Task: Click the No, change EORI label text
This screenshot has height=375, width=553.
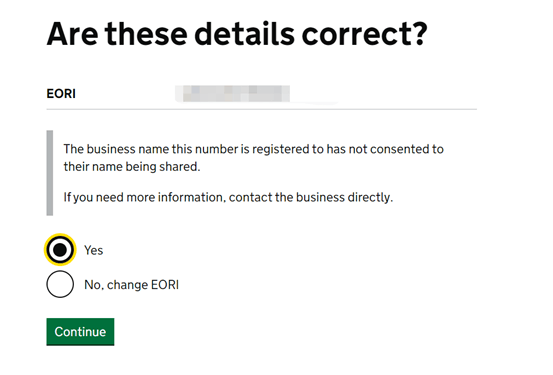Action: pos(132,285)
